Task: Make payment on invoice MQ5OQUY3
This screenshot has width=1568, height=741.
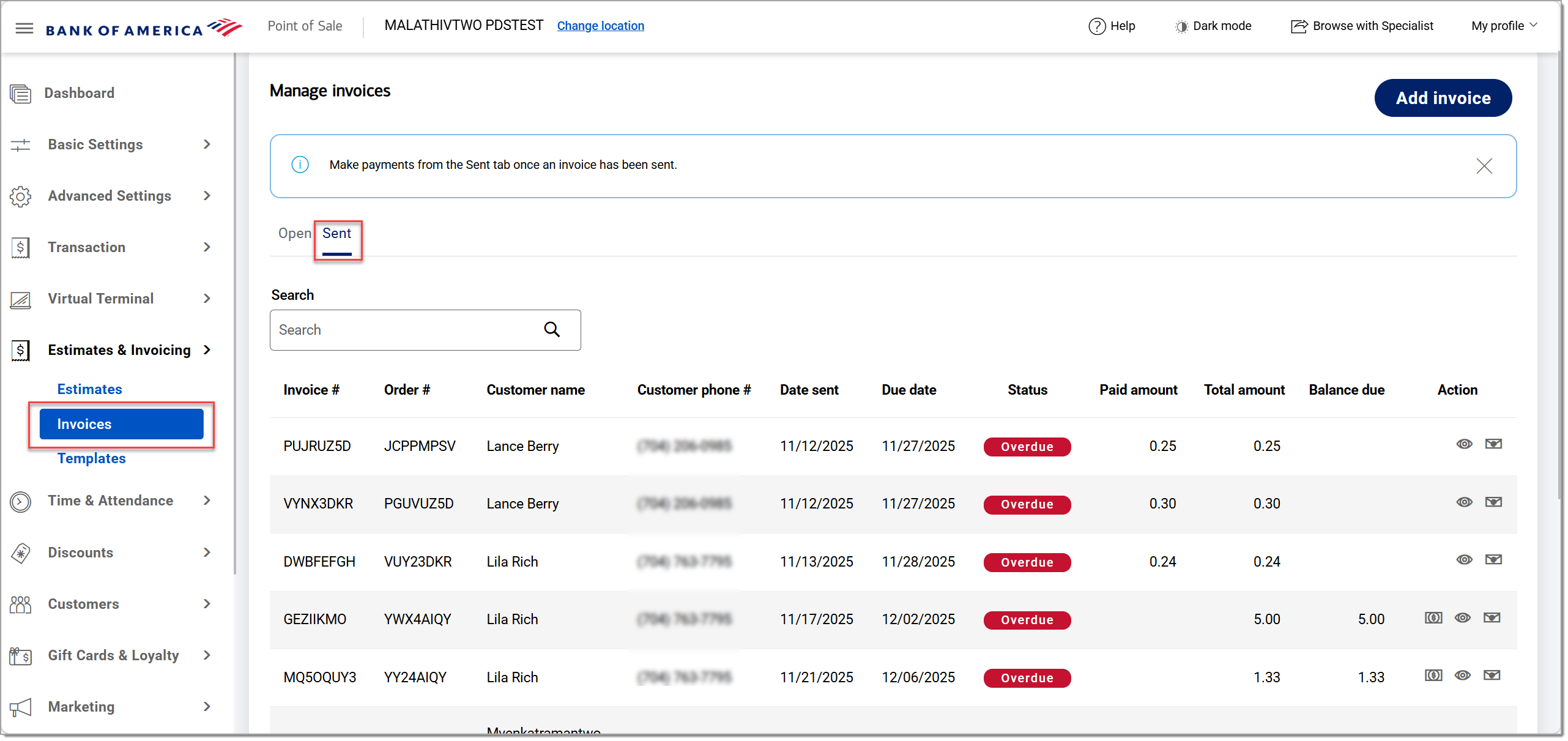Action: pyautogui.click(x=1433, y=676)
